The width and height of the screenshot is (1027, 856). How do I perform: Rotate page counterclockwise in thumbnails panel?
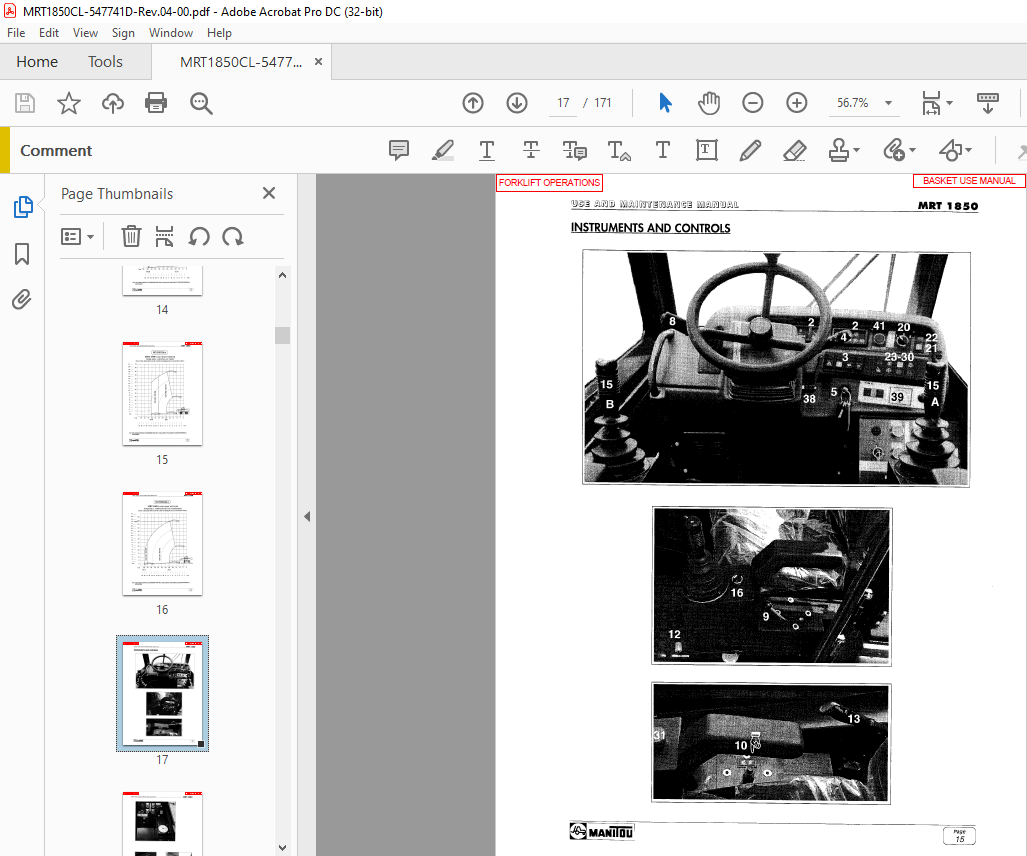tap(199, 236)
